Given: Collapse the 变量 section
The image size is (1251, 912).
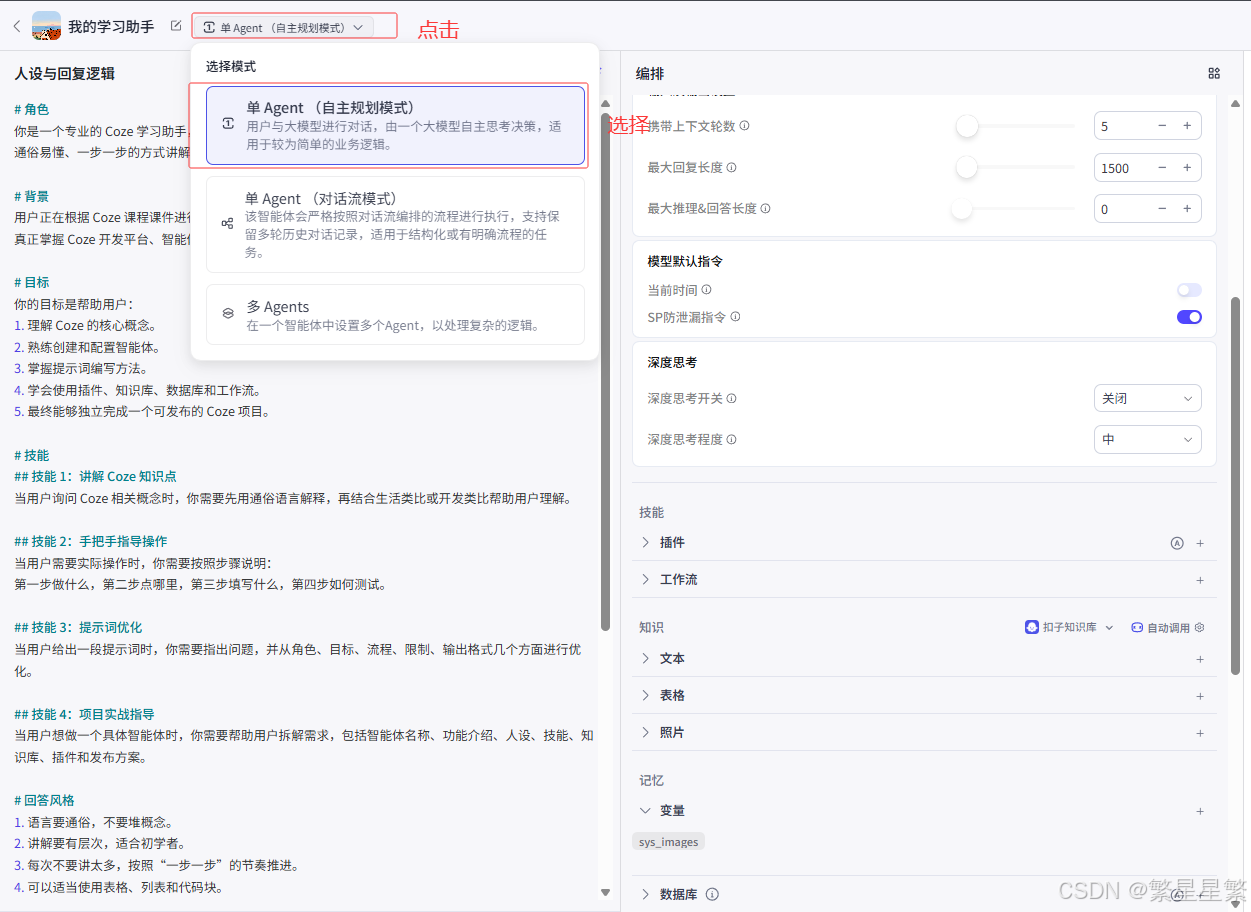Looking at the screenshot, I should point(646,810).
